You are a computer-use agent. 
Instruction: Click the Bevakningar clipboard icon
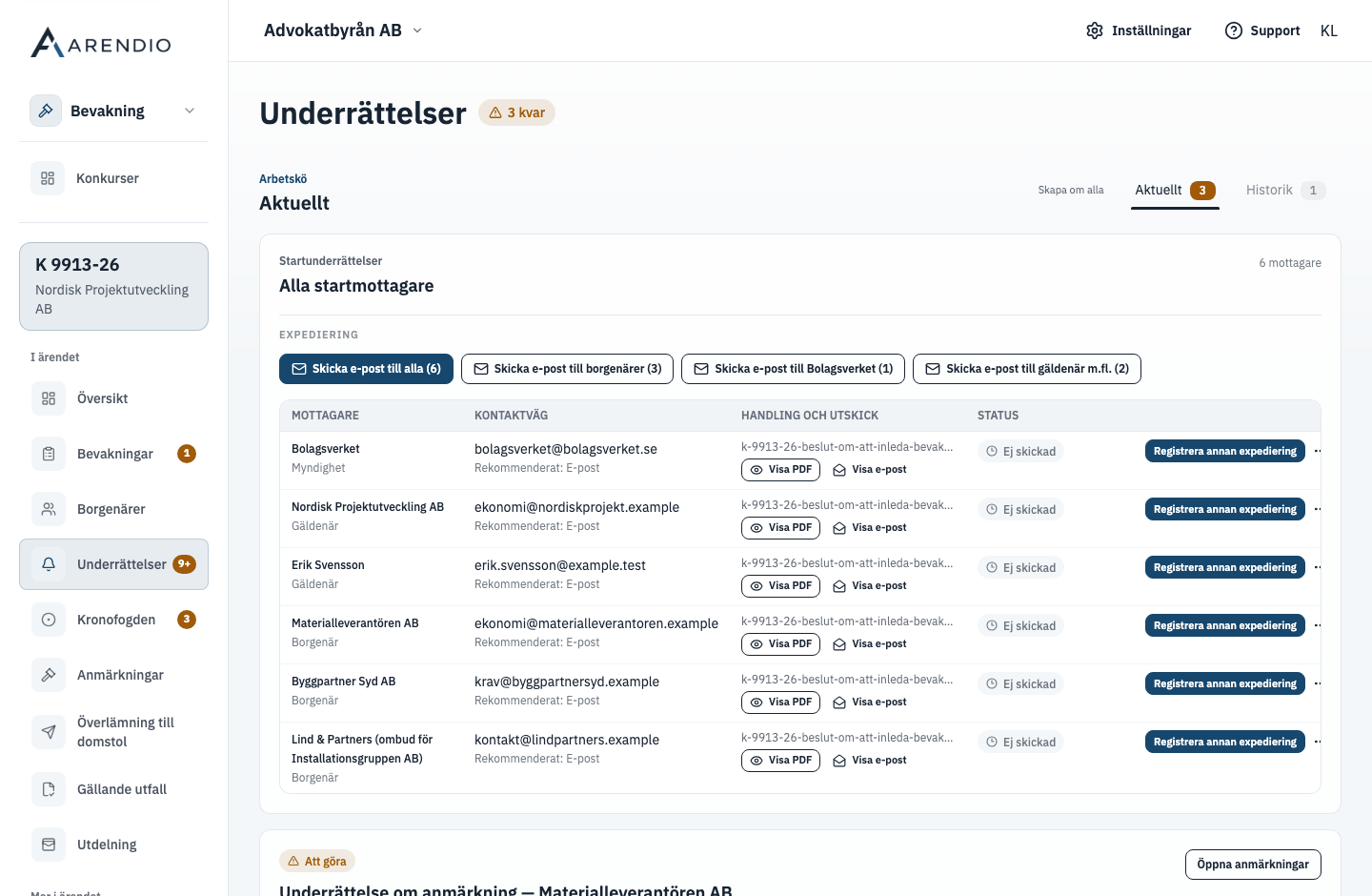pos(49,454)
